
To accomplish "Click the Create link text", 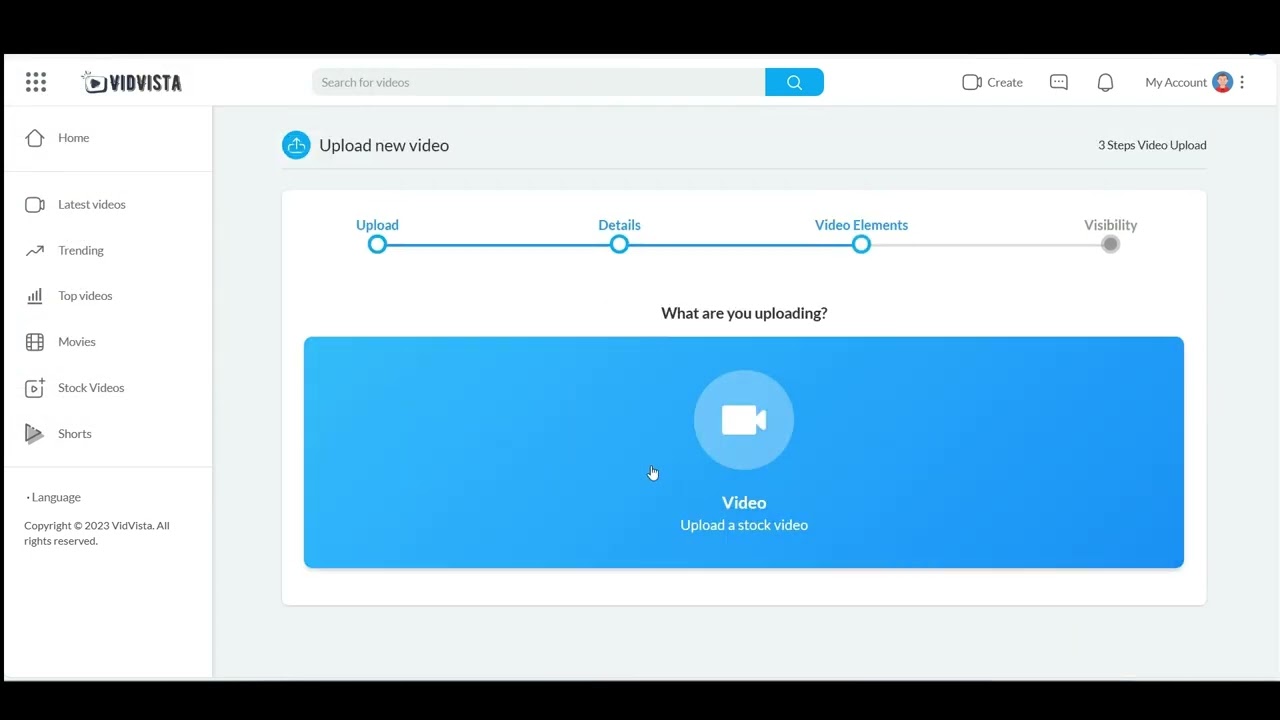I will click(x=1005, y=82).
